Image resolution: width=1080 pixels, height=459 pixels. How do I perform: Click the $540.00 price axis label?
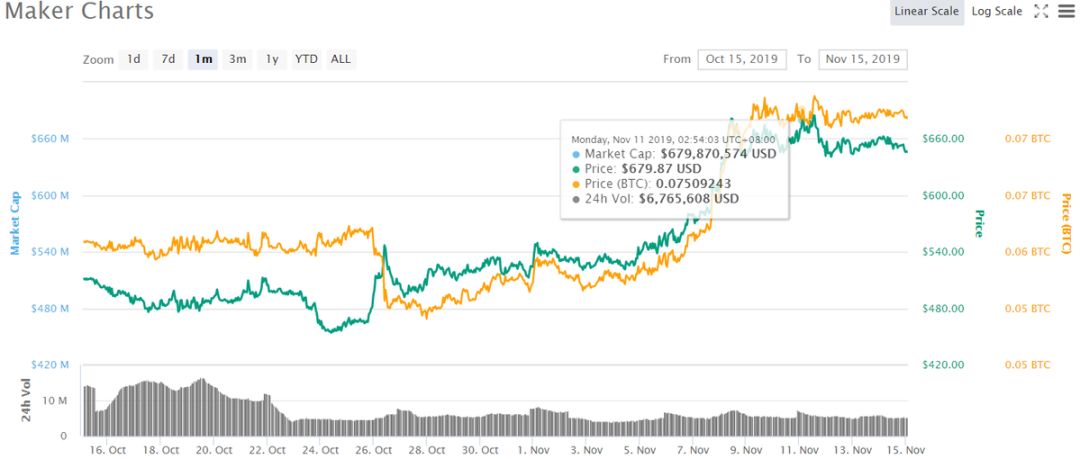[943, 252]
